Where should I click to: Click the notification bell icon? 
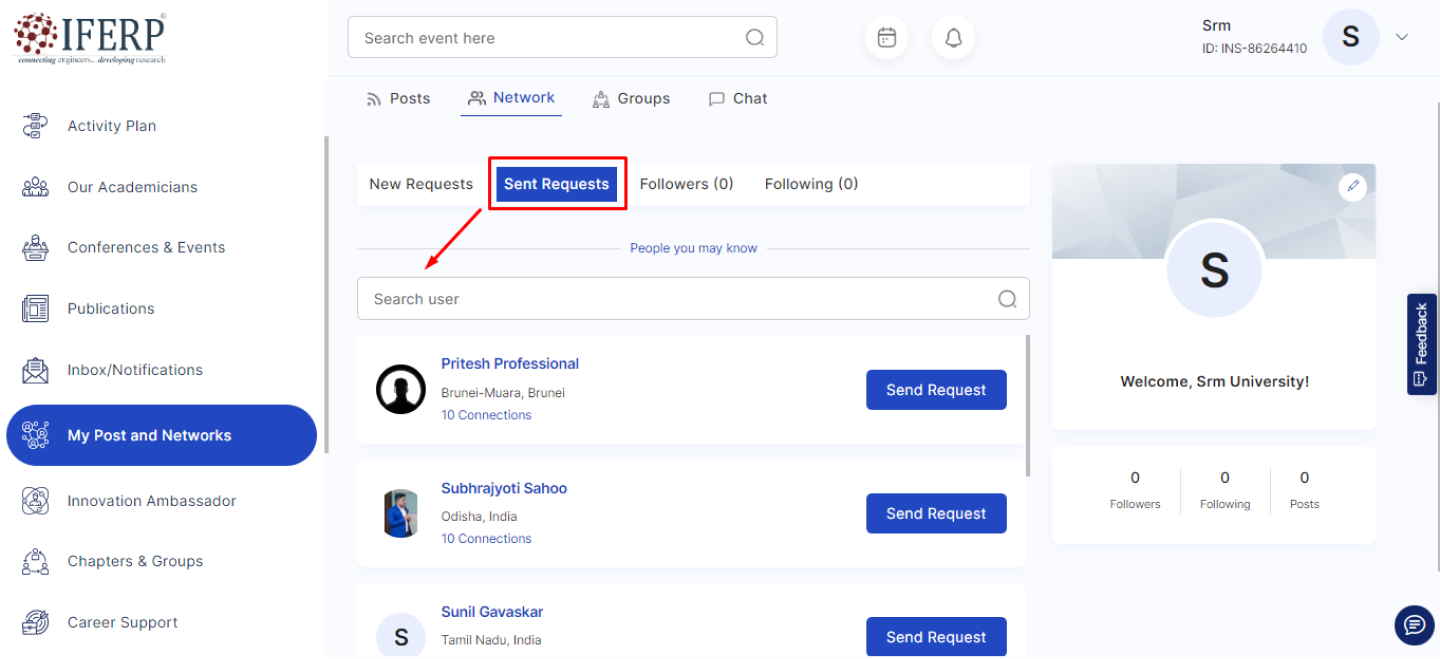[x=953, y=38]
